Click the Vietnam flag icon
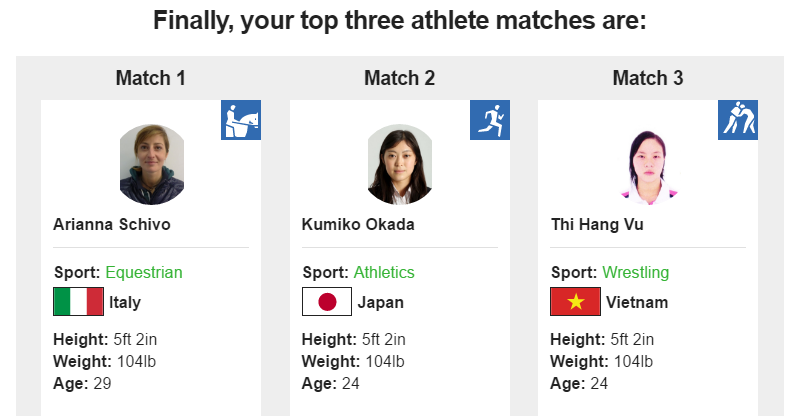The width and height of the screenshot is (802, 416). coord(575,302)
